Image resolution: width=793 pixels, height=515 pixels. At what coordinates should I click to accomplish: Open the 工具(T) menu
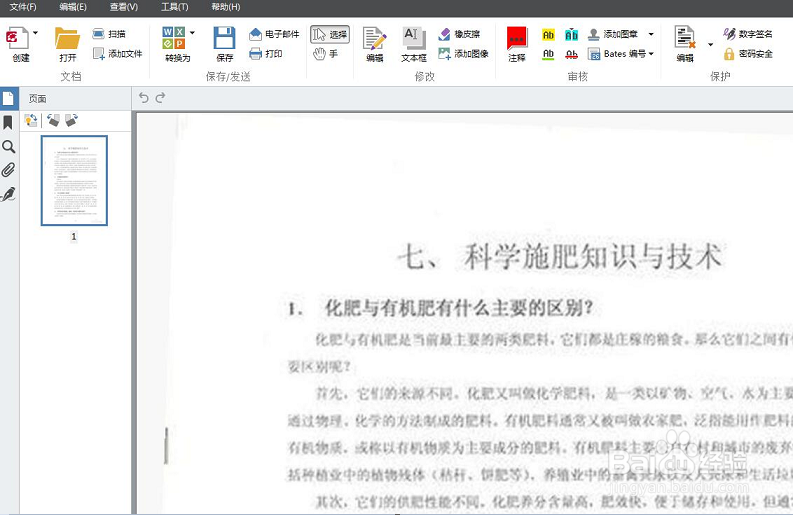(x=174, y=7)
